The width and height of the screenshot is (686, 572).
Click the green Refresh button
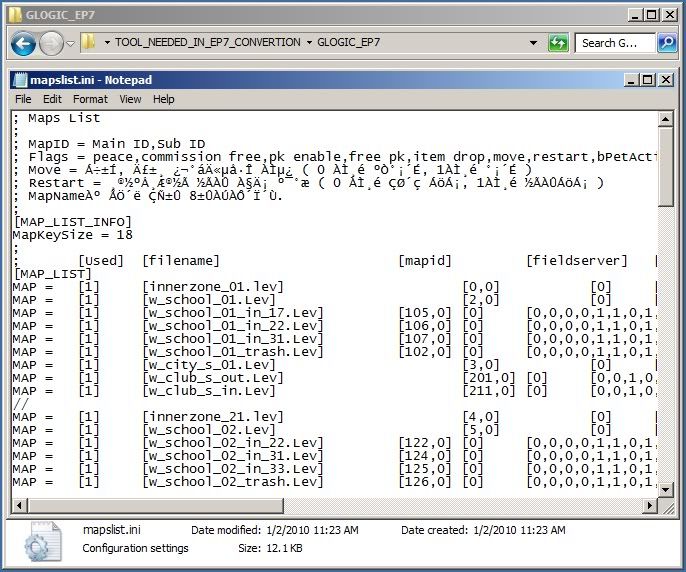(558, 43)
